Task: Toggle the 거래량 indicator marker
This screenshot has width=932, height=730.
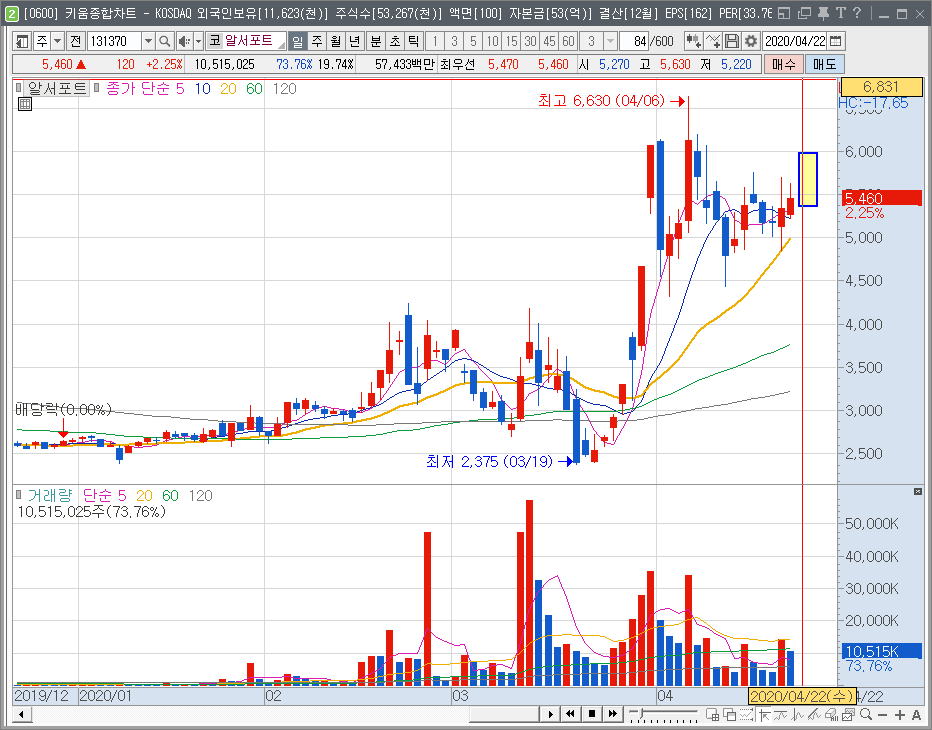Action: pyautogui.click(x=18, y=495)
